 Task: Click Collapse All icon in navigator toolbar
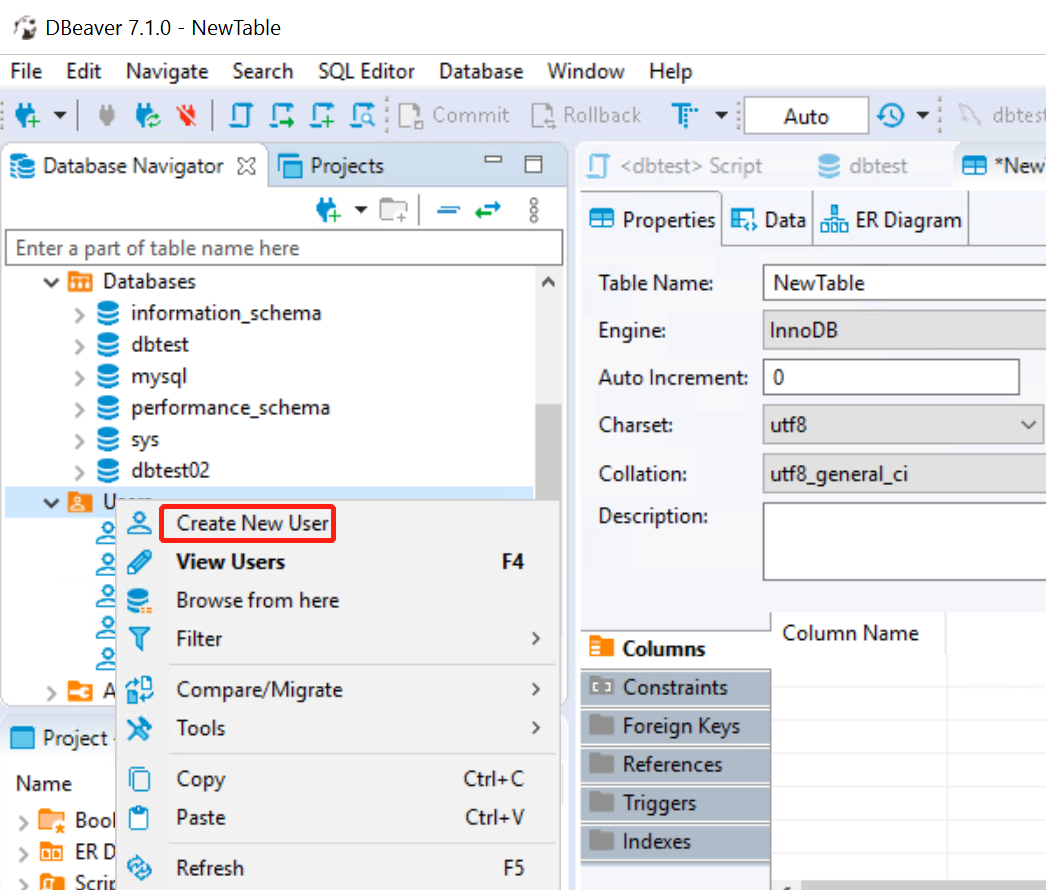(448, 210)
